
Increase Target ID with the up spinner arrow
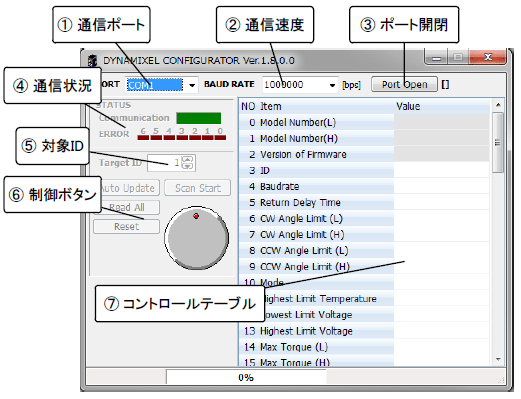click(x=188, y=159)
